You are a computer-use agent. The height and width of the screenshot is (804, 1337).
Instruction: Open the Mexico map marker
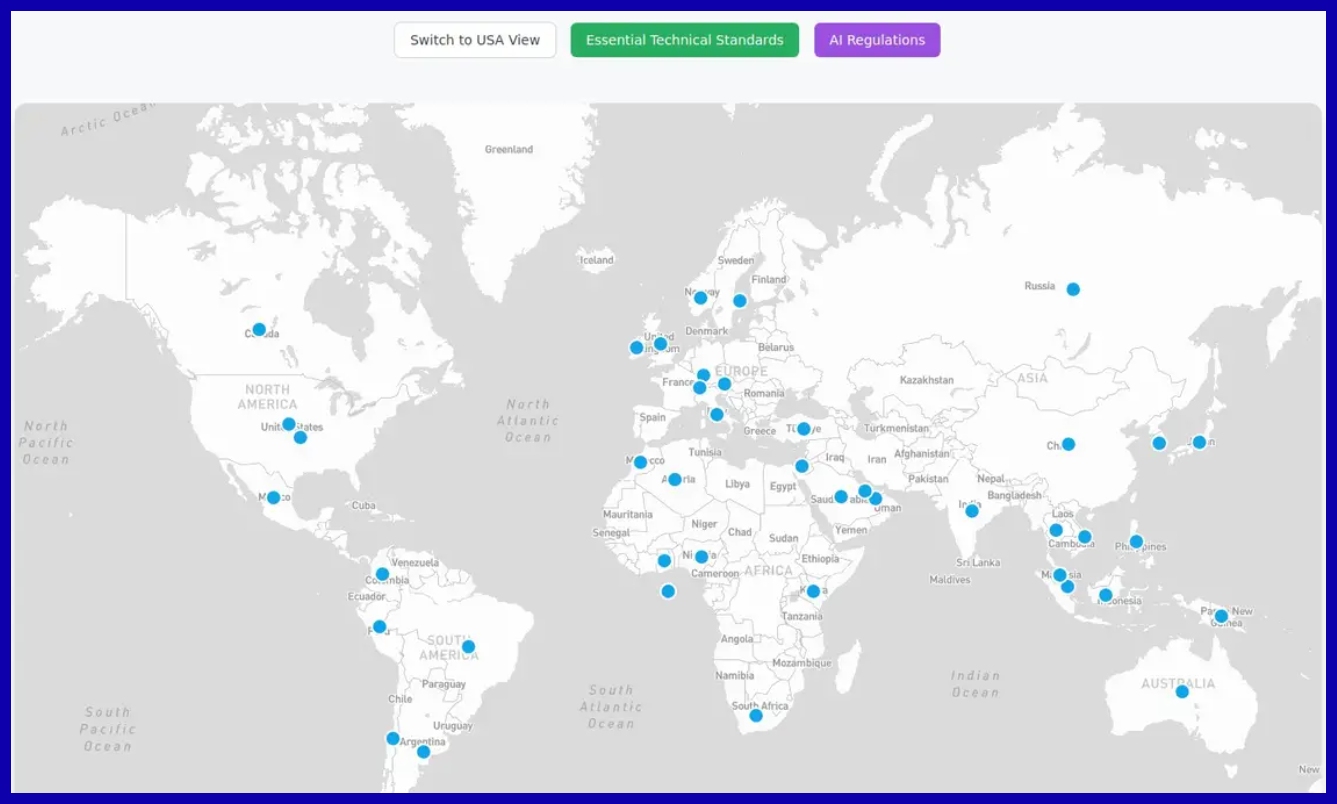coord(273,498)
